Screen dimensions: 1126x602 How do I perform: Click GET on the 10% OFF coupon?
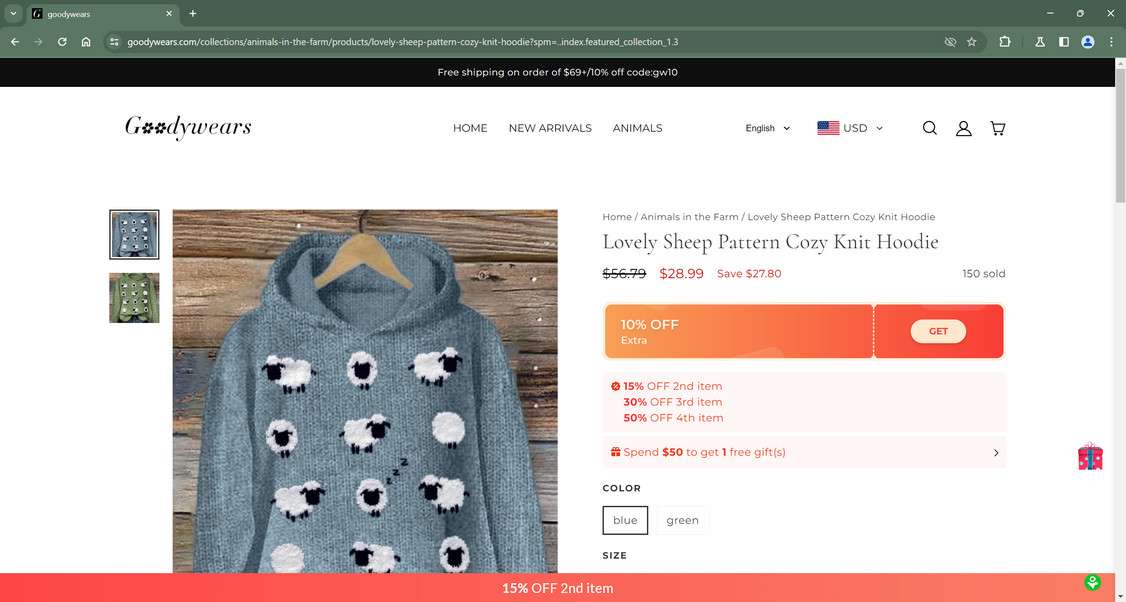pyautogui.click(x=938, y=331)
